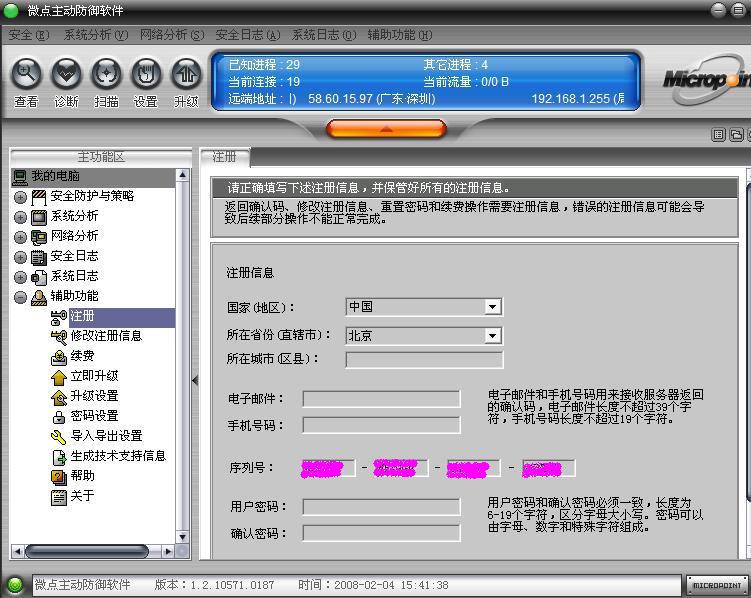Image resolution: width=751 pixels, height=598 pixels.
Task: Click the 立即升级 up-arrow icon
Action: (58, 377)
